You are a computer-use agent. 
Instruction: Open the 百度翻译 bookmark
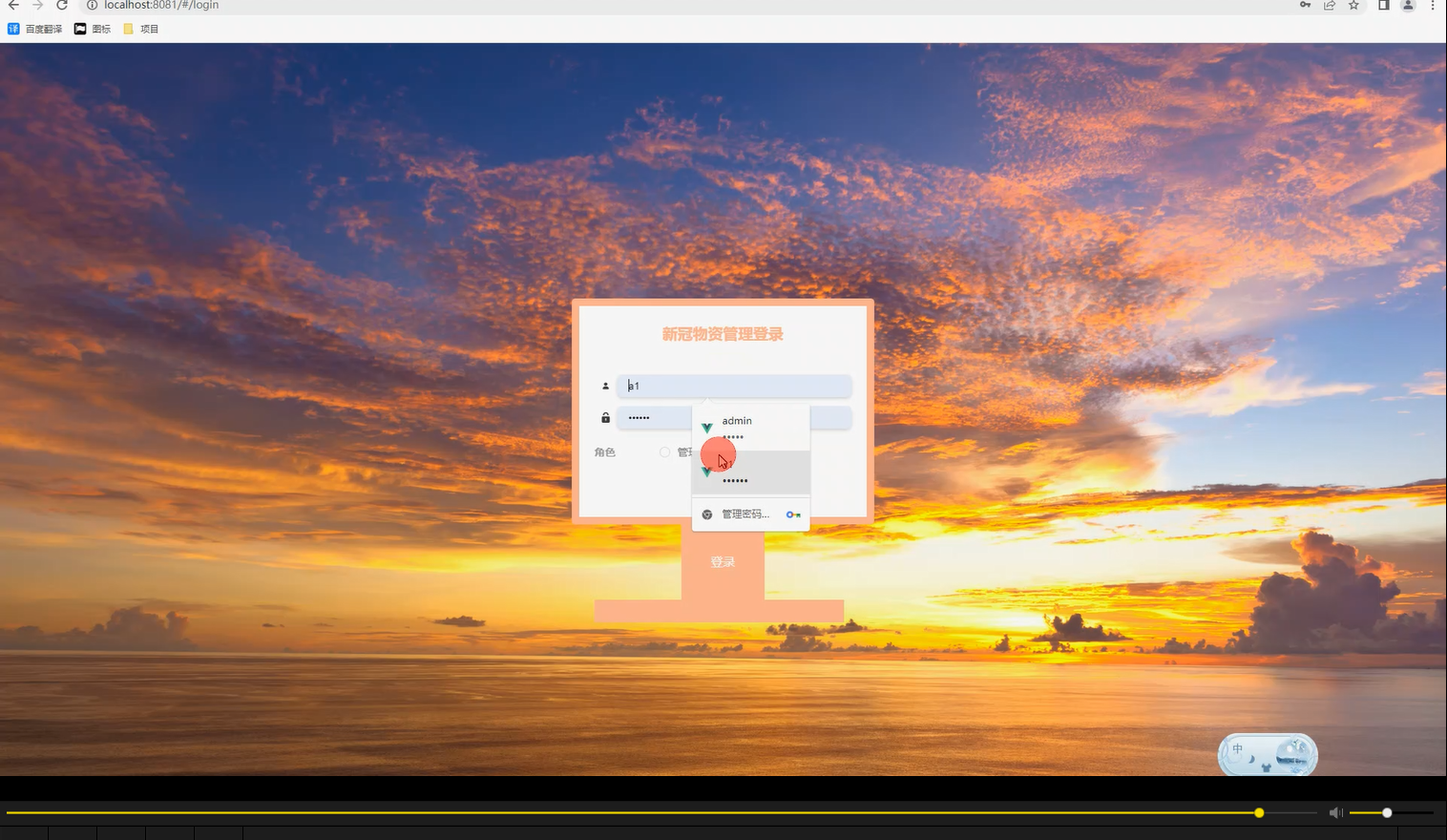pos(35,29)
